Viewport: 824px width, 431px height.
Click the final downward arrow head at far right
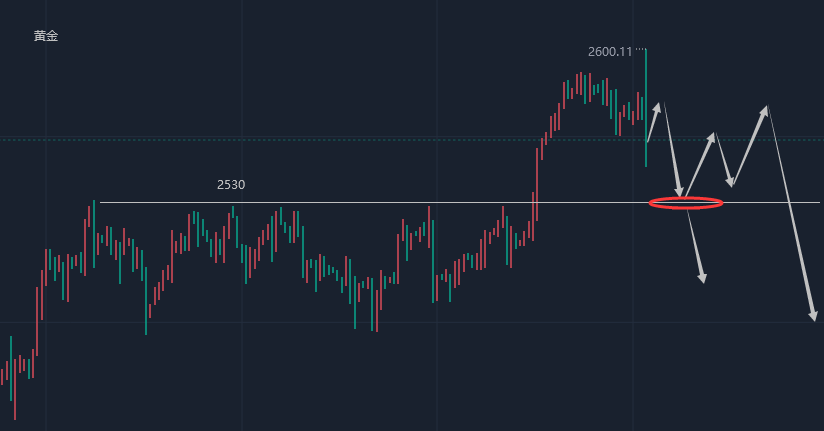click(814, 316)
